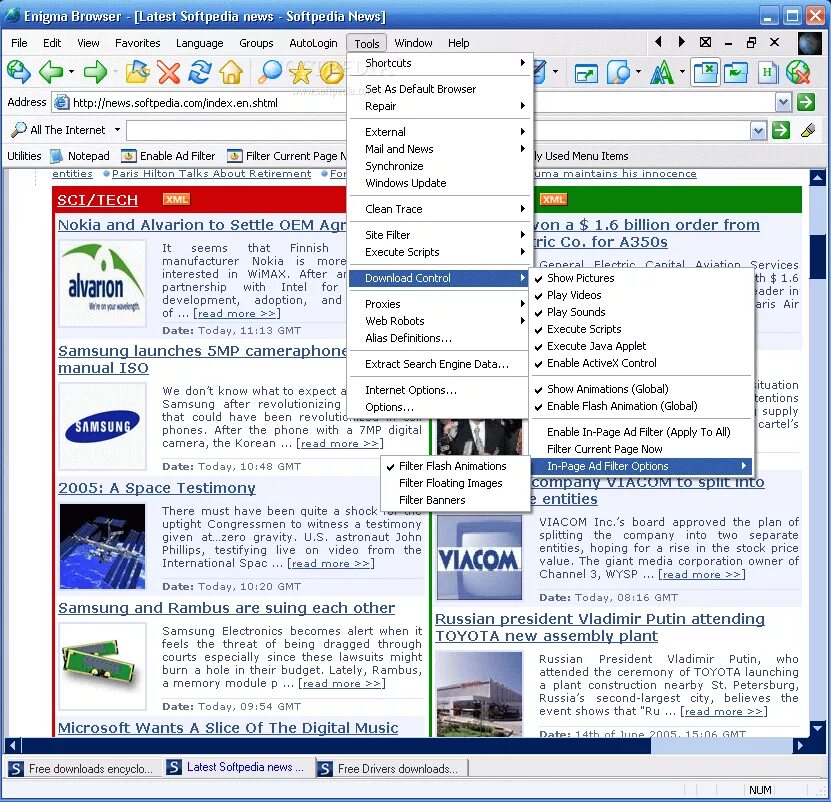This screenshot has width=831, height=802.
Task: Click the globe-with-arrow icon at toolbar start
Action: pyautogui.click(x=19, y=72)
